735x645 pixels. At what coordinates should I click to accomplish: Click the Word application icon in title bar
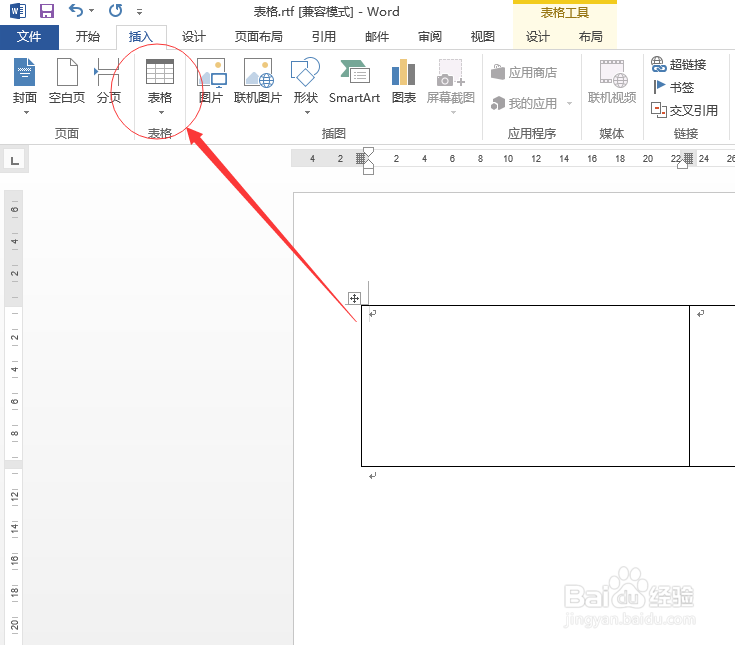tap(18, 10)
